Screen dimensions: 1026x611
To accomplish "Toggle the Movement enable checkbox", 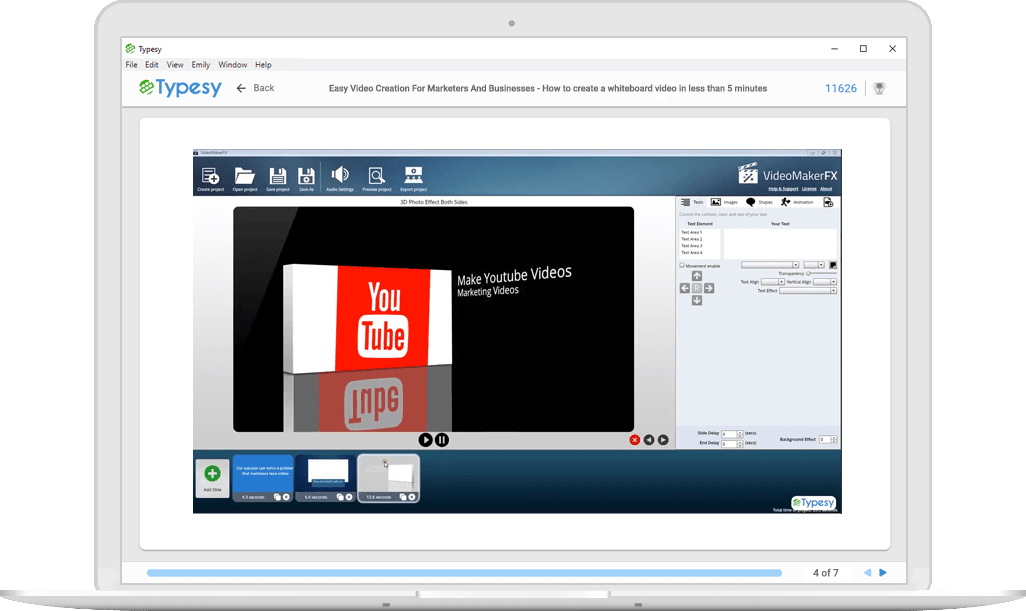I will [682, 266].
